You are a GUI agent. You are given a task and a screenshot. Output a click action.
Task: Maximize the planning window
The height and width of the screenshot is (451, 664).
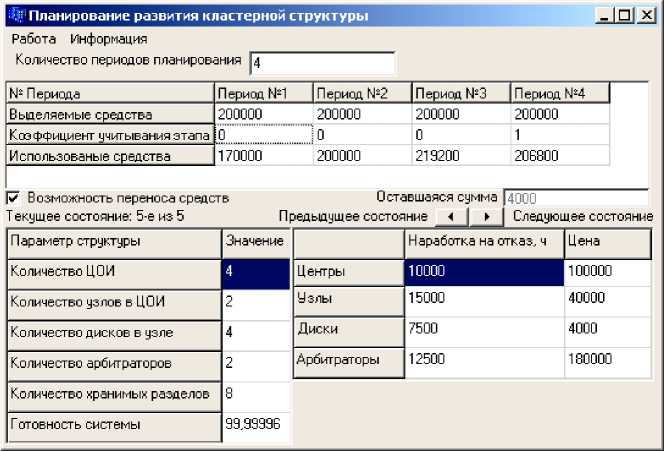click(624, 16)
